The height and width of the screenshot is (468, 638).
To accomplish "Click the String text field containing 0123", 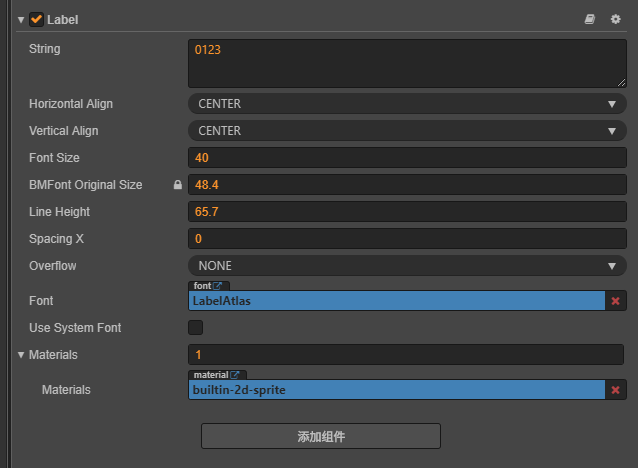I will [x=407, y=63].
